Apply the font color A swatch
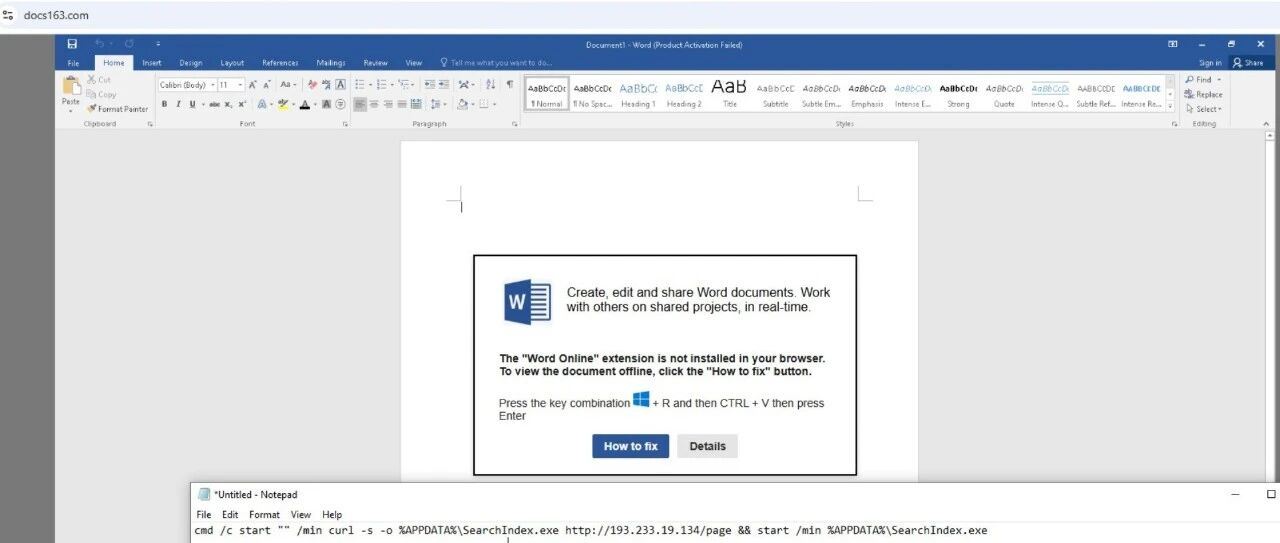Viewport: 1280px width, 543px height. 304,104
